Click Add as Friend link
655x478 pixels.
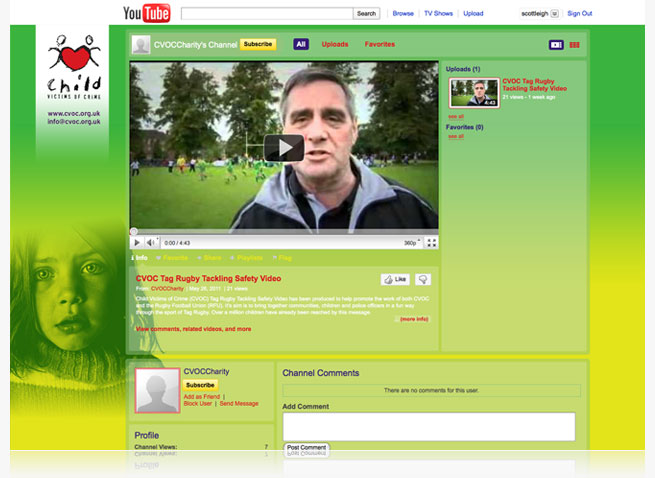click(x=202, y=397)
